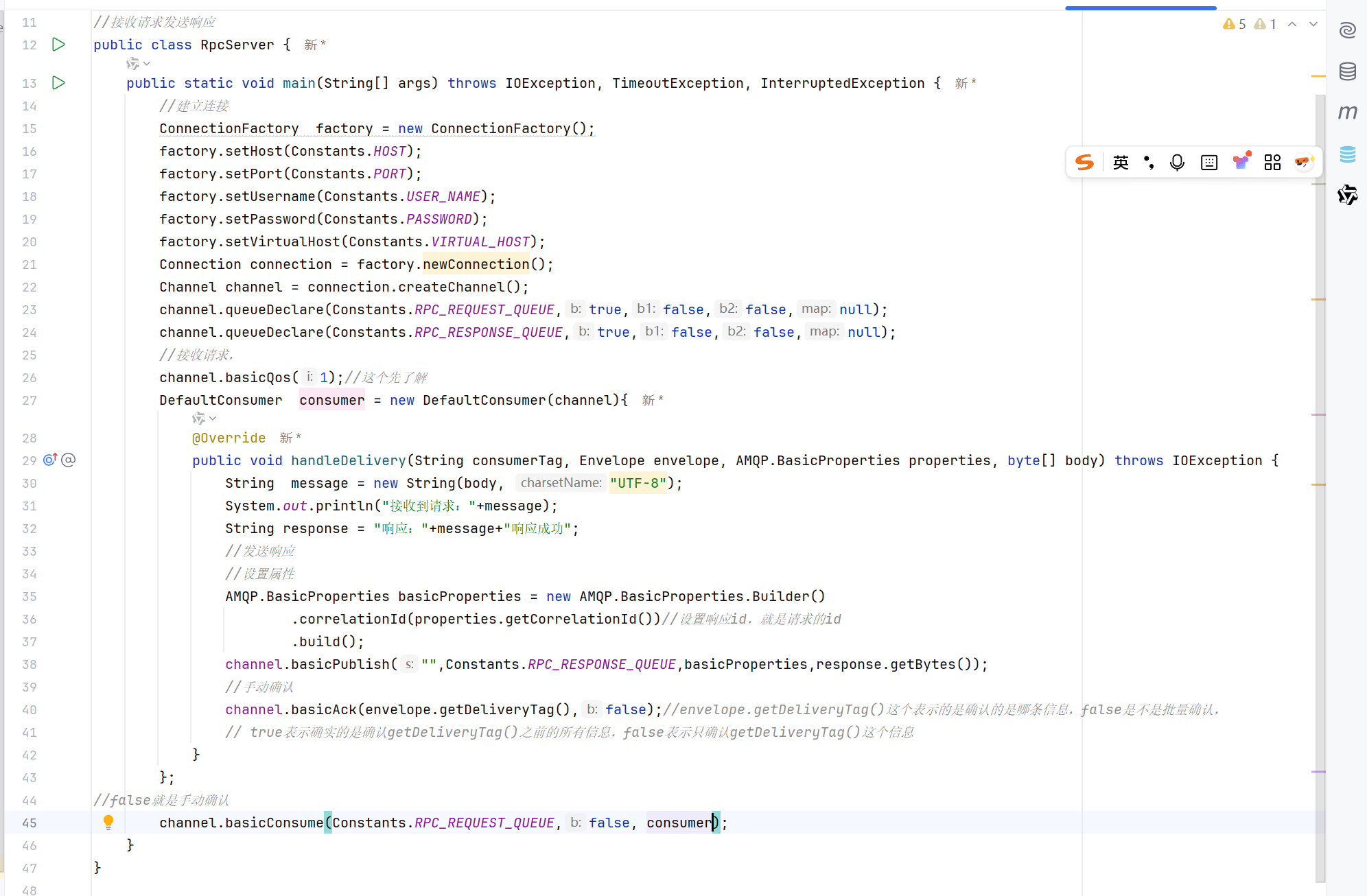The width and height of the screenshot is (1367, 896).
Task: Go to previous highlighted problem arrow
Action: 1292,24
